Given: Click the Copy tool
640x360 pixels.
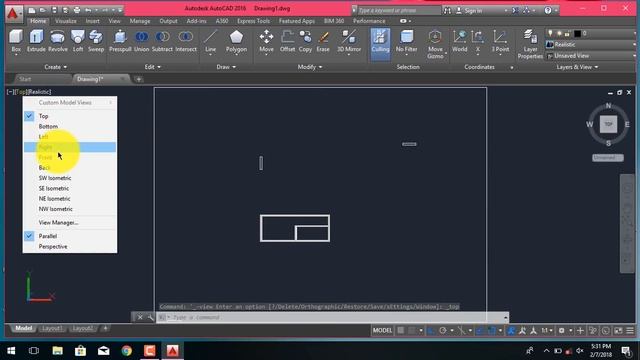Looking at the screenshot, I should [305, 41].
